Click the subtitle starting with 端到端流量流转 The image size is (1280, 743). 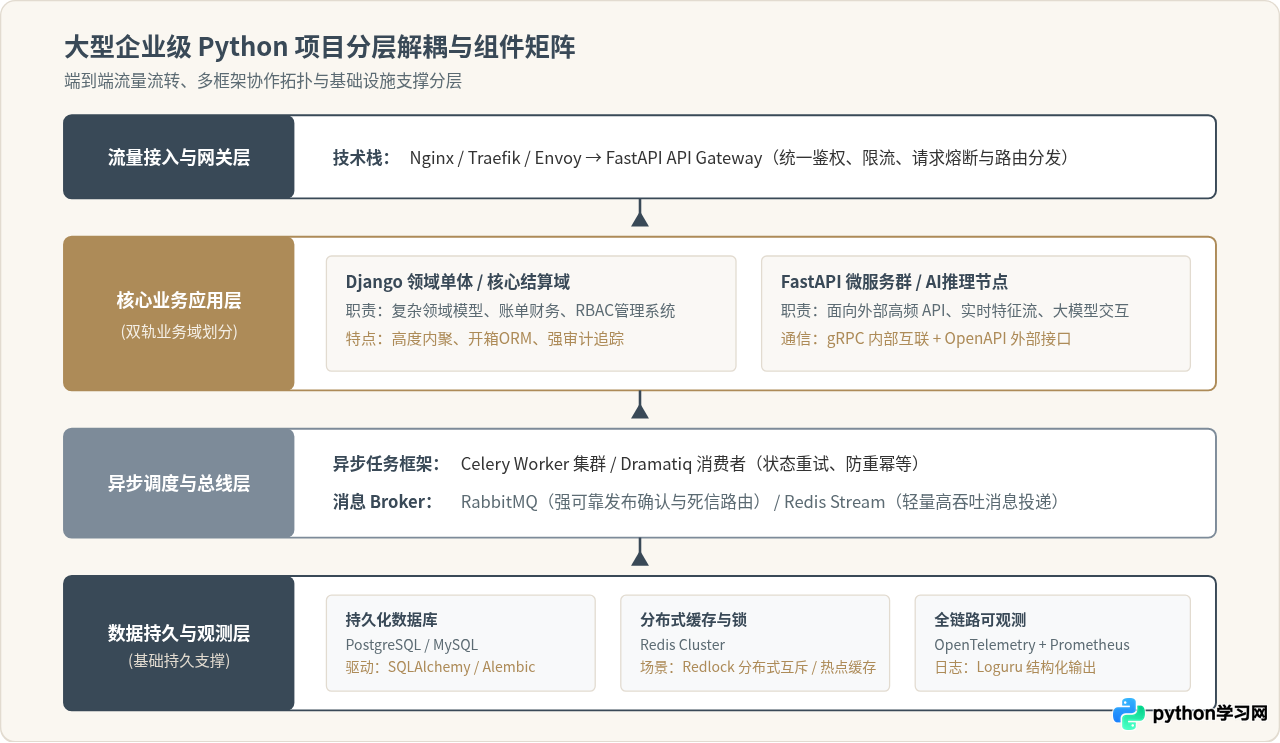(262, 82)
